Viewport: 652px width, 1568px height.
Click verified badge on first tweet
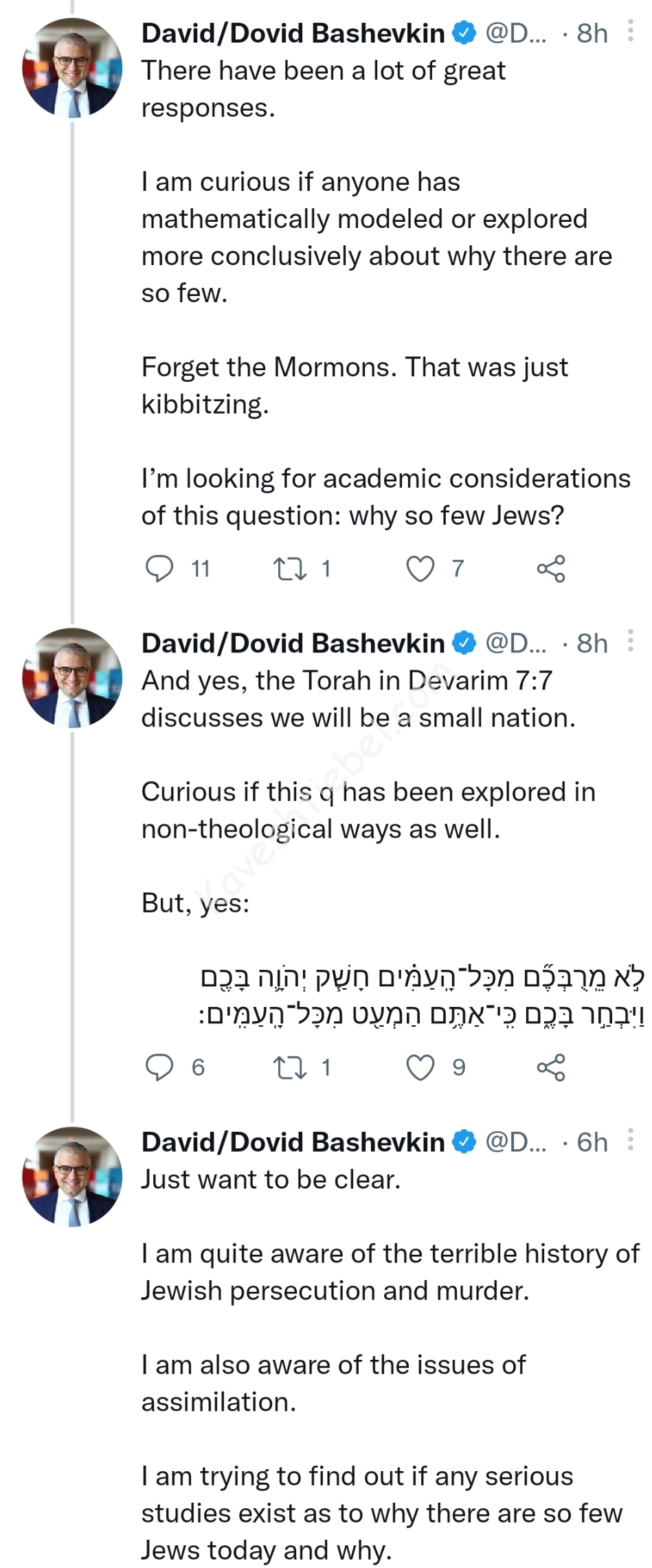coord(465,33)
